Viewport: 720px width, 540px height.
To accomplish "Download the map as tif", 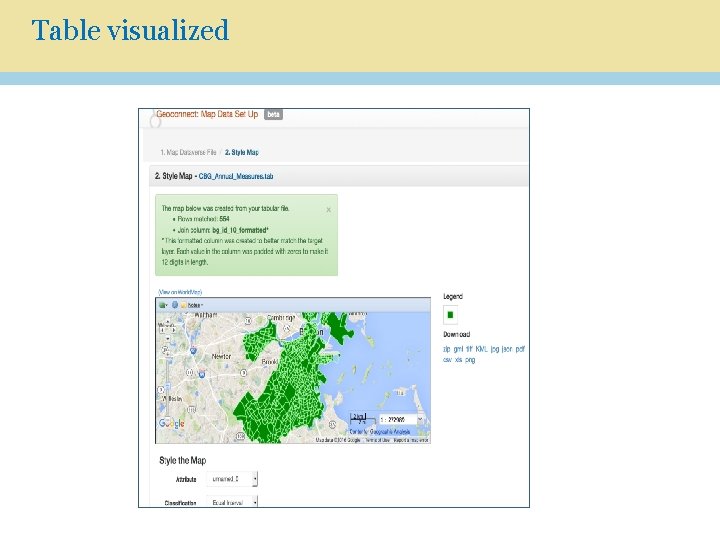I will click(x=469, y=349).
